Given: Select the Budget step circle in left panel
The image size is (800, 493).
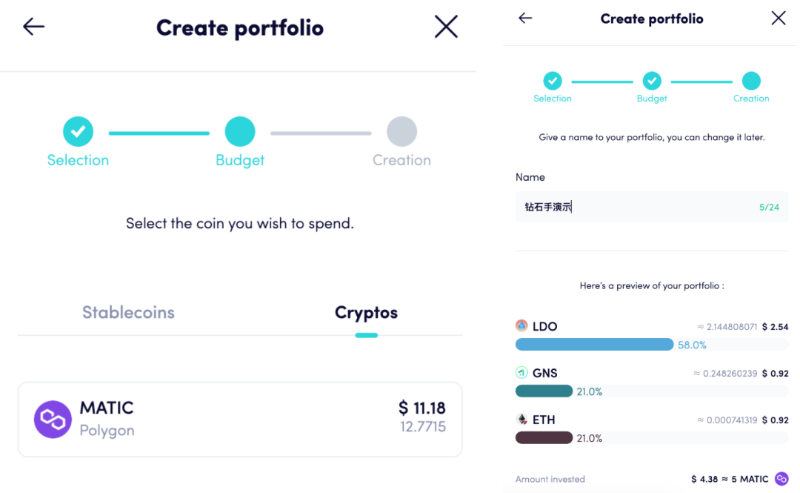Looking at the screenshot, I should click(x=240, y=132).
